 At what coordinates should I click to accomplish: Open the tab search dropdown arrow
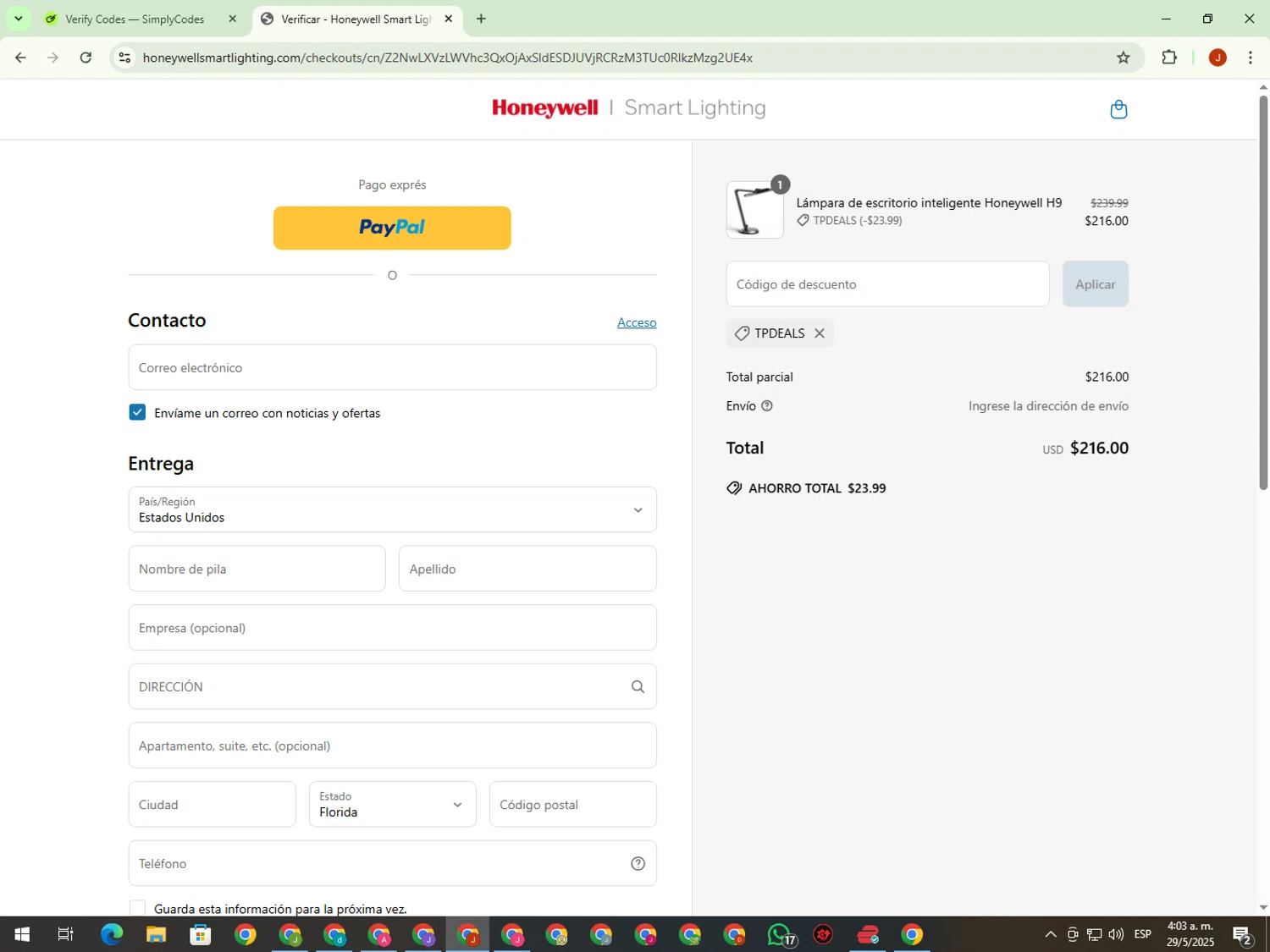pos(18,19)
